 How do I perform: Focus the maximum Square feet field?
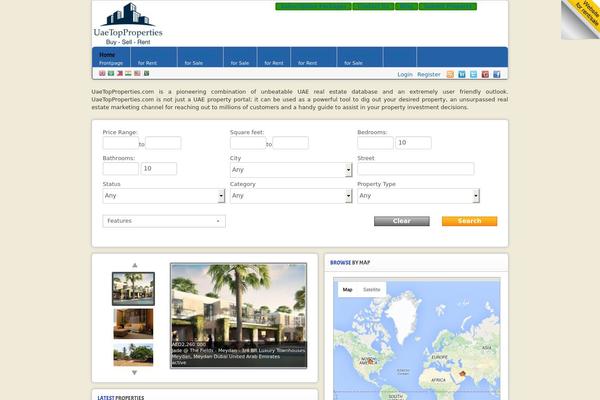click(x=290, y=143)
